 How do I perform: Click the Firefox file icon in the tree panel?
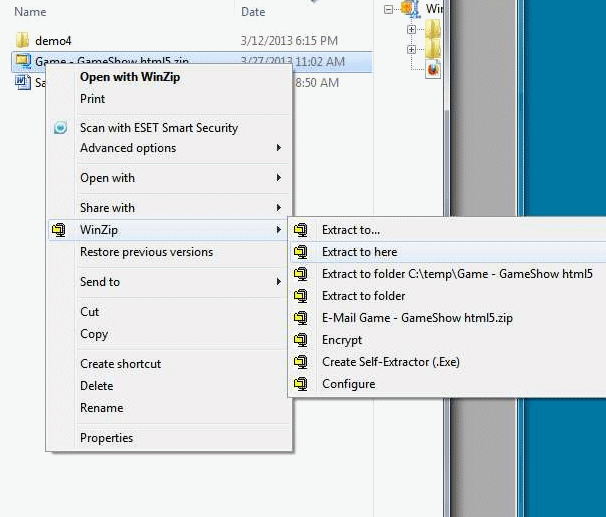[433, 70]
